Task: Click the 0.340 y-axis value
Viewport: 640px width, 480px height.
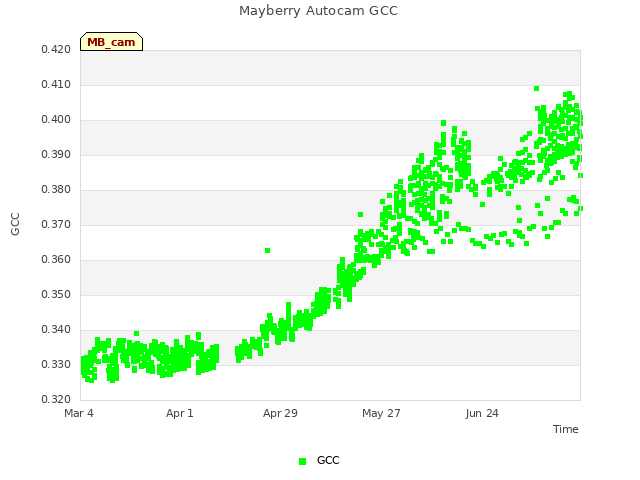Action: (x=56, y=329)
